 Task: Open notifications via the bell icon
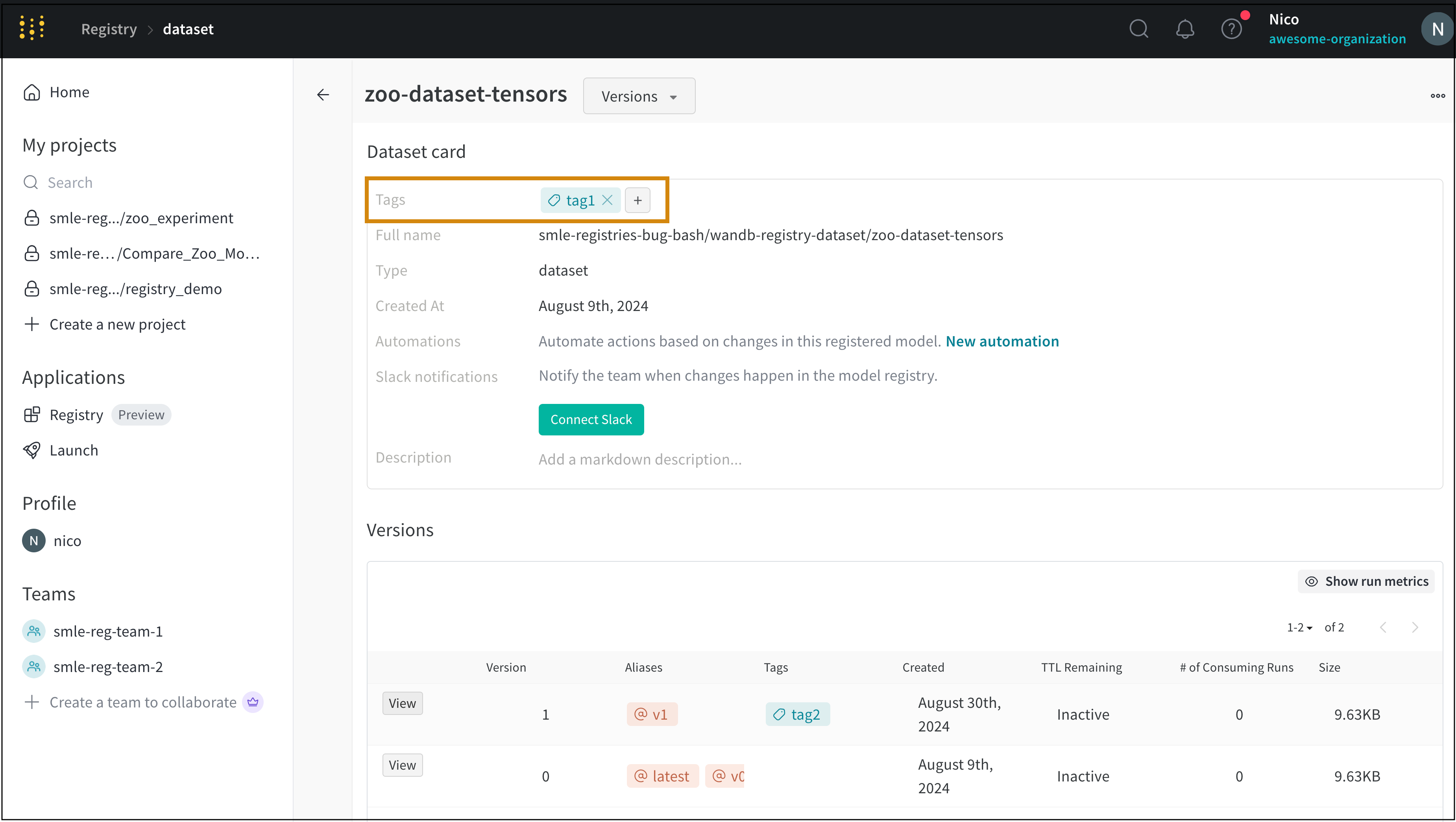pos(1185,28)
